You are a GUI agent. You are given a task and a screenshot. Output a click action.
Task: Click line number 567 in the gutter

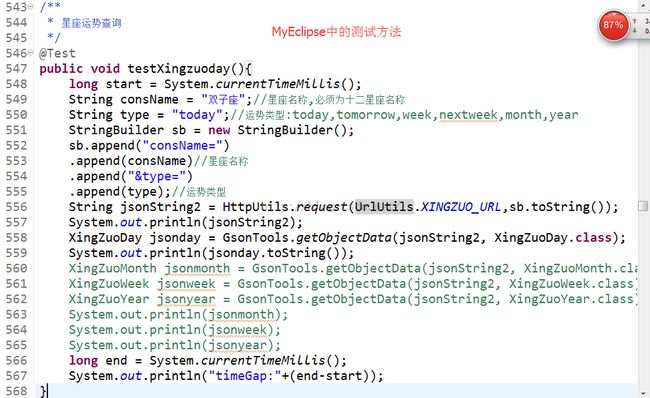pos(16,376)
